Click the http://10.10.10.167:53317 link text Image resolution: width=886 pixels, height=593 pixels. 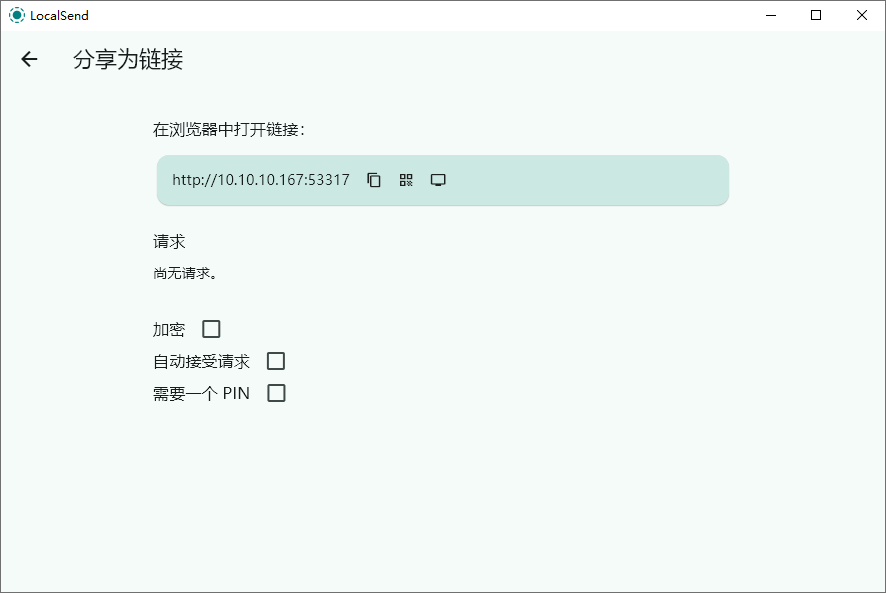point(261,180)
